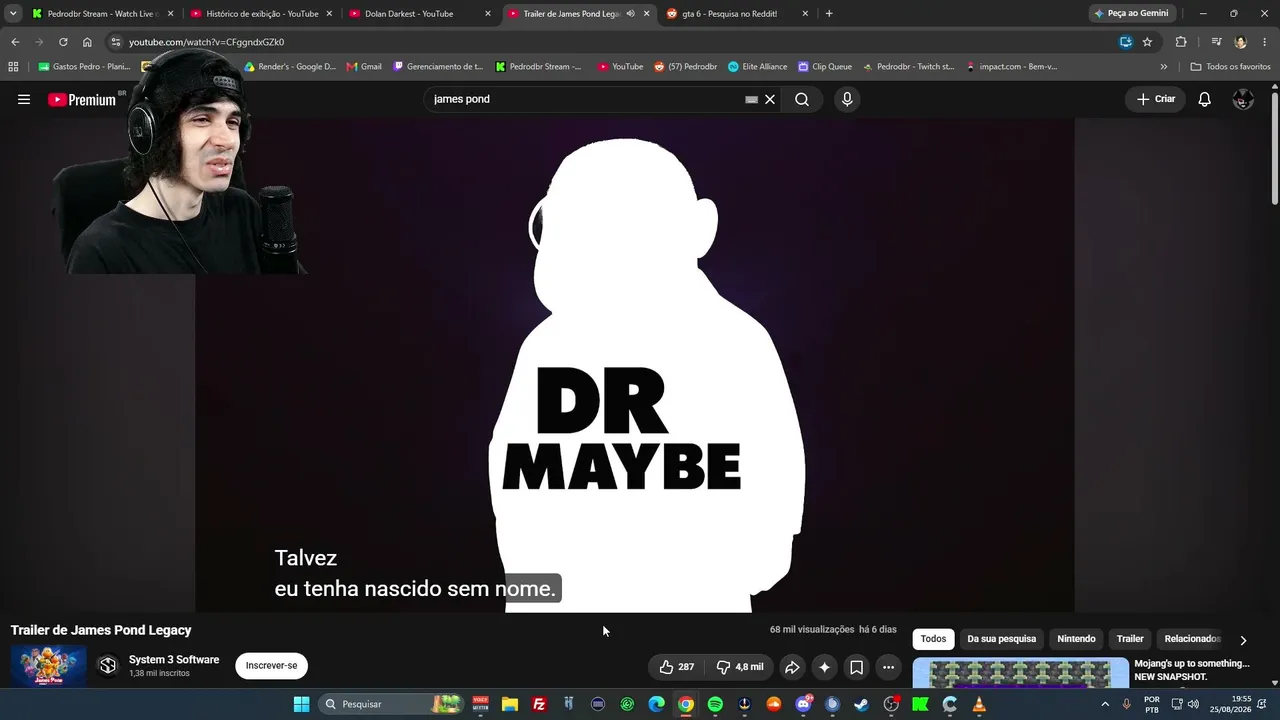
Task: Select the Nintendo filter chip
Action: tap(1076, 639)
